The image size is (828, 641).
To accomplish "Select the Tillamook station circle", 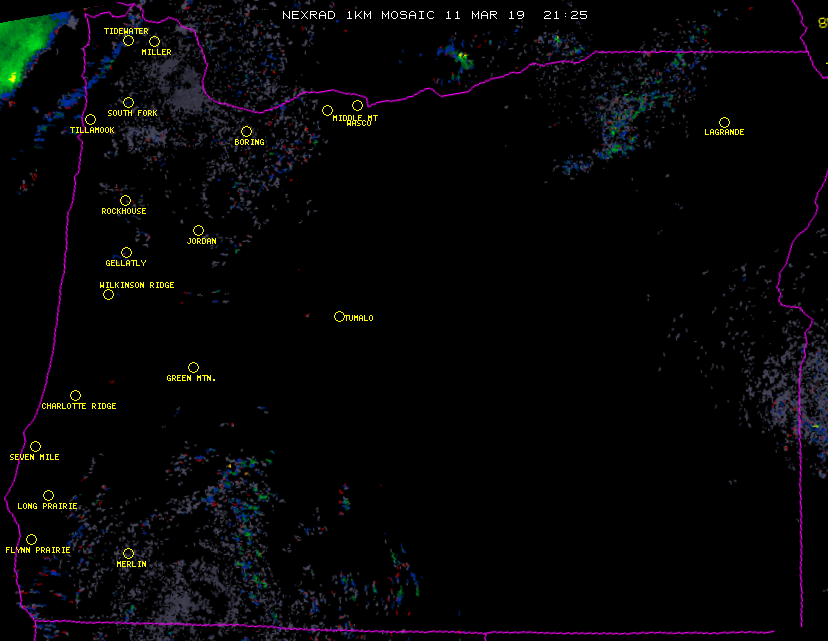I will coord(90,120).
